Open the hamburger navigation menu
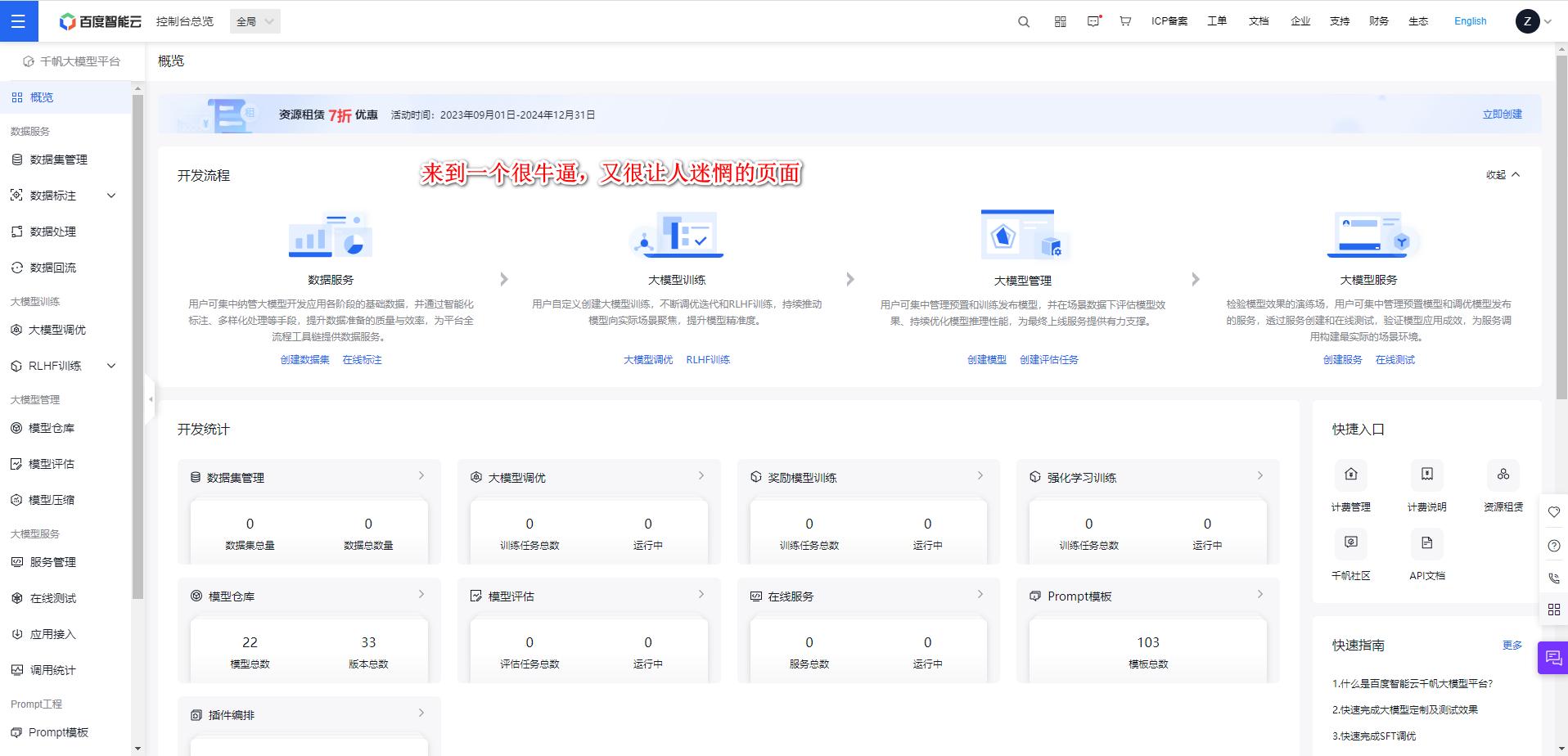Image resolution: width=1568 pixels, height=756 pixels. (x=18, y=21)
